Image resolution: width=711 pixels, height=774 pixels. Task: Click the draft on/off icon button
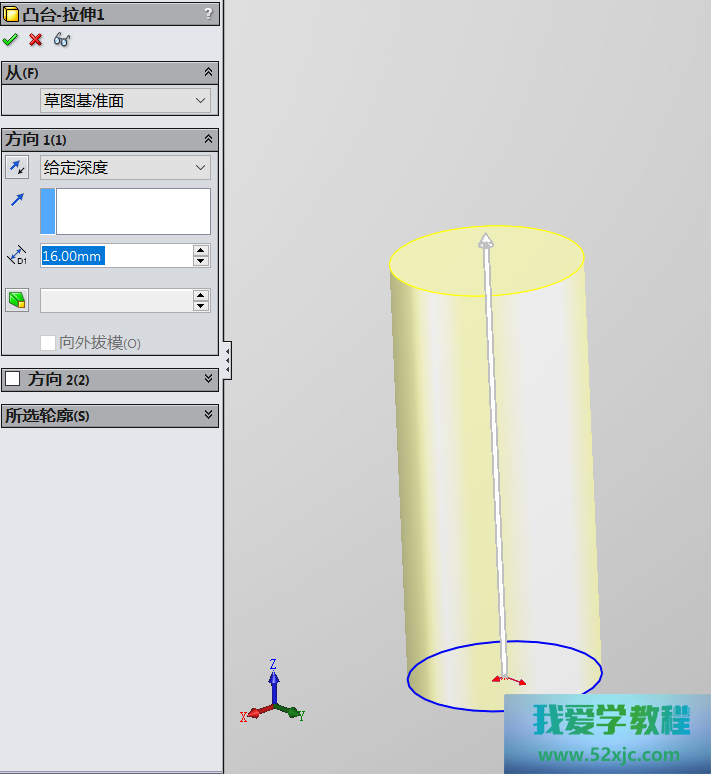[x=17, y=300]
